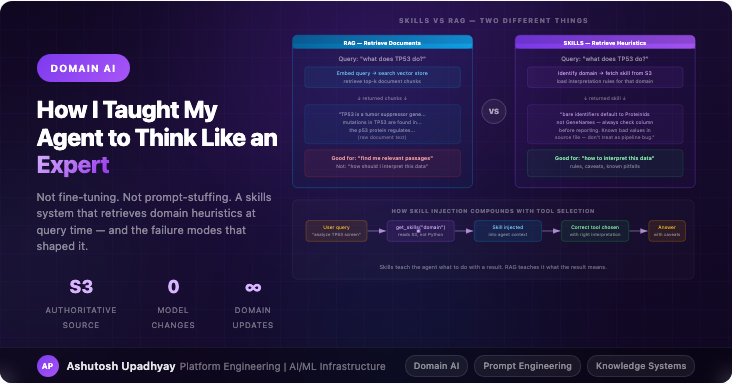Image resolution: width=732 pixels, height=384 pixels.
Task: Click the User query flow step
Action: pos(336,231)
